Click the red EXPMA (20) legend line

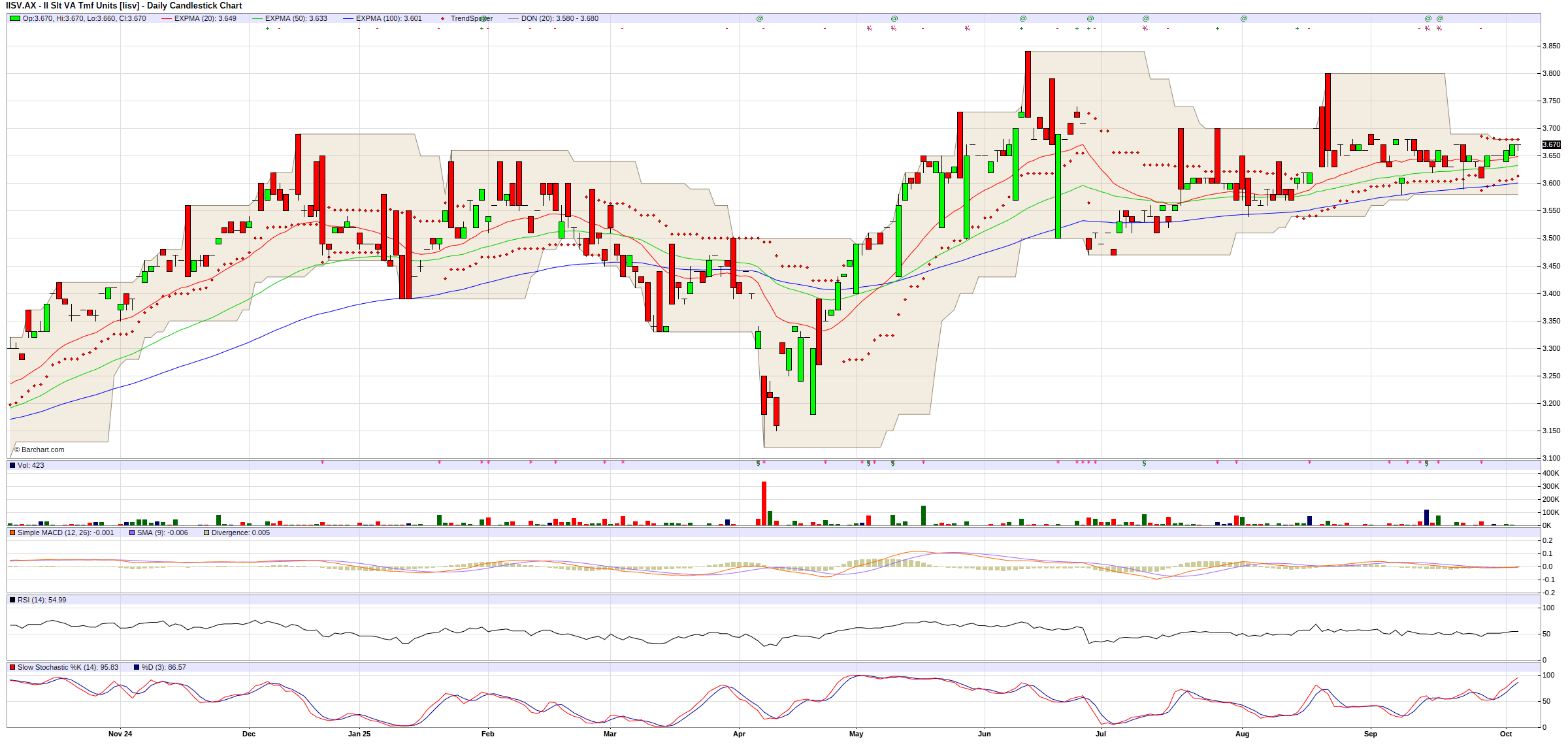point(167,18)
